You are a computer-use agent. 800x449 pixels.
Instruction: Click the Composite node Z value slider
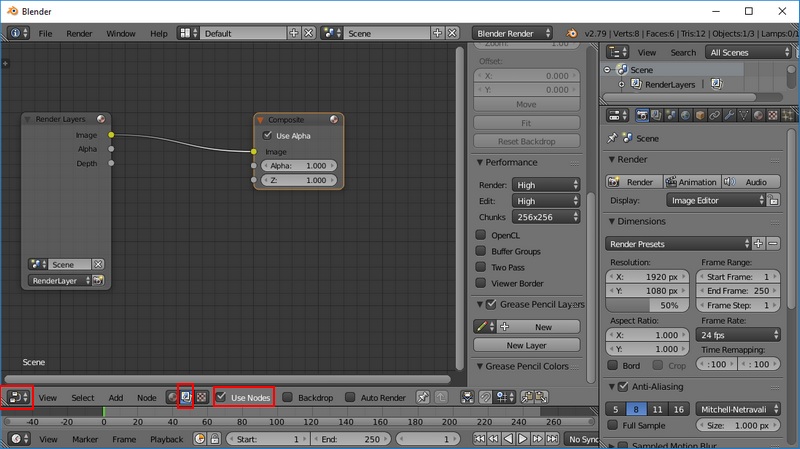298,180
